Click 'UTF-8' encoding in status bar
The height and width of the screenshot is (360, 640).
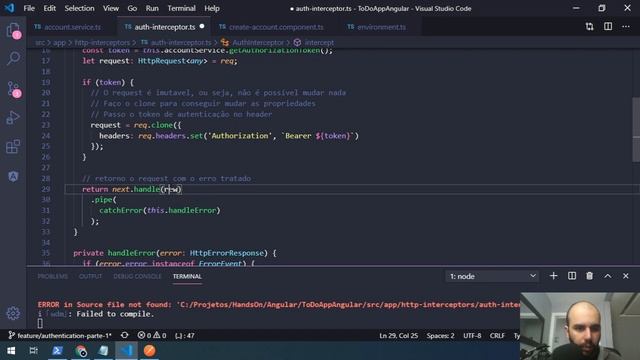[x=472, y=336]
